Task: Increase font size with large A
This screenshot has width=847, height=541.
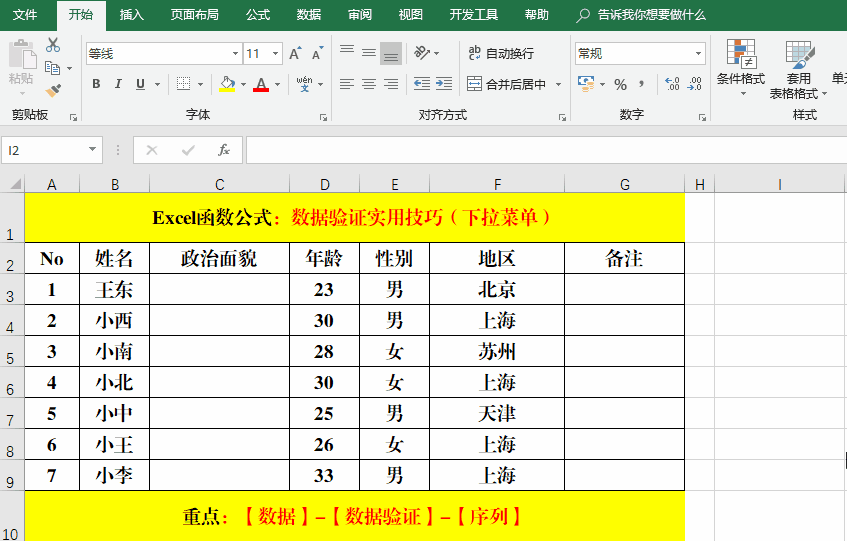Action: coord(295,53)
